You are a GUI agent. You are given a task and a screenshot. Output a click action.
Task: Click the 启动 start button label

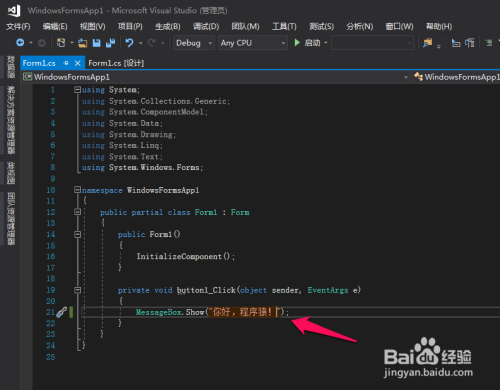point(312,43)
